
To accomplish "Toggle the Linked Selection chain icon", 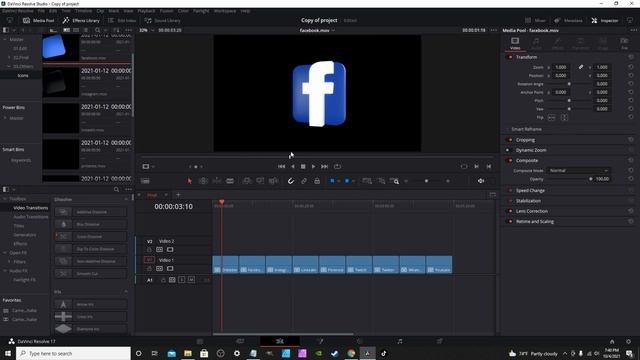I will point(304,181).
